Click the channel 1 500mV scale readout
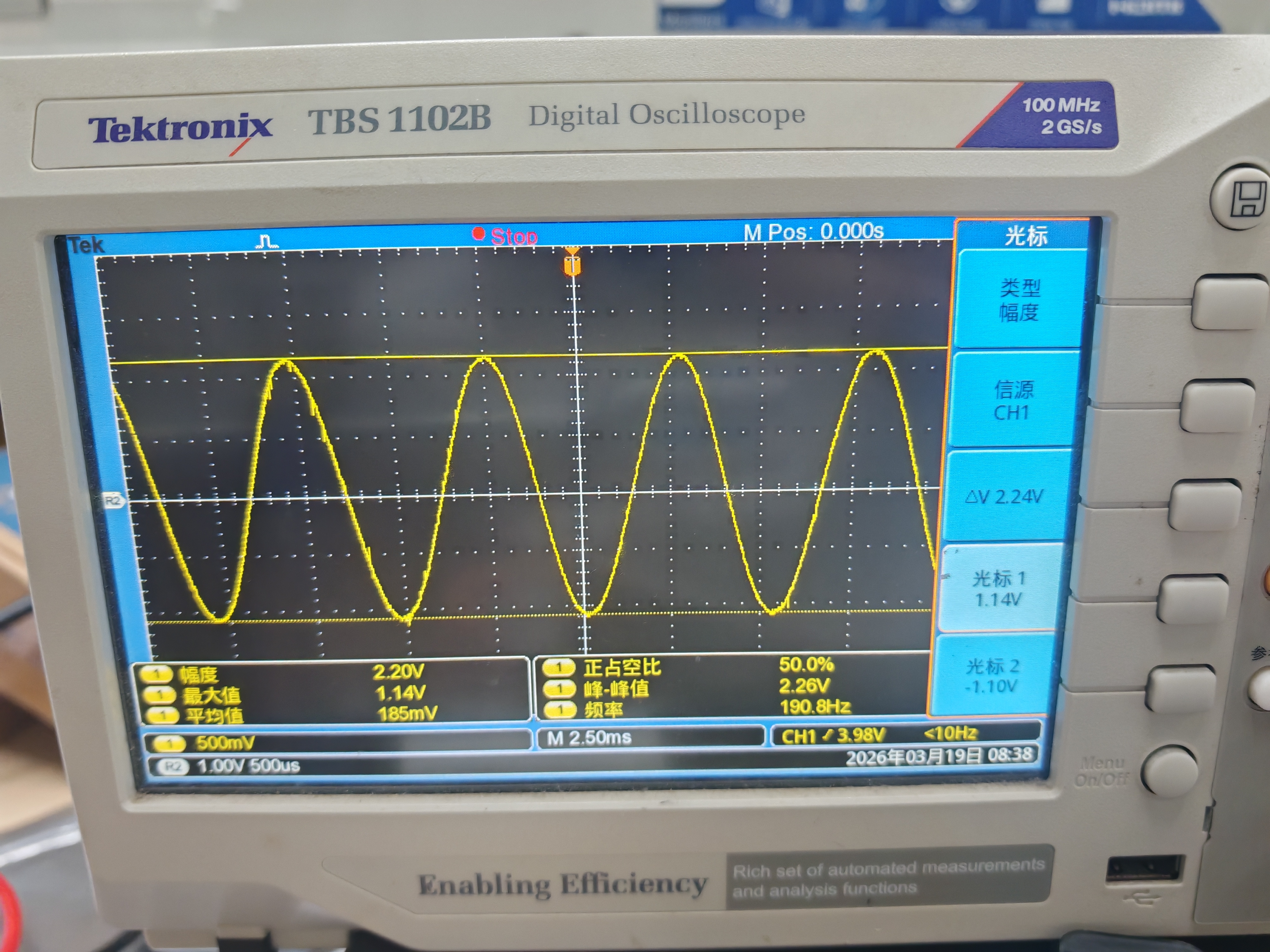This screenshot has height=952, width=1270. 338,742
